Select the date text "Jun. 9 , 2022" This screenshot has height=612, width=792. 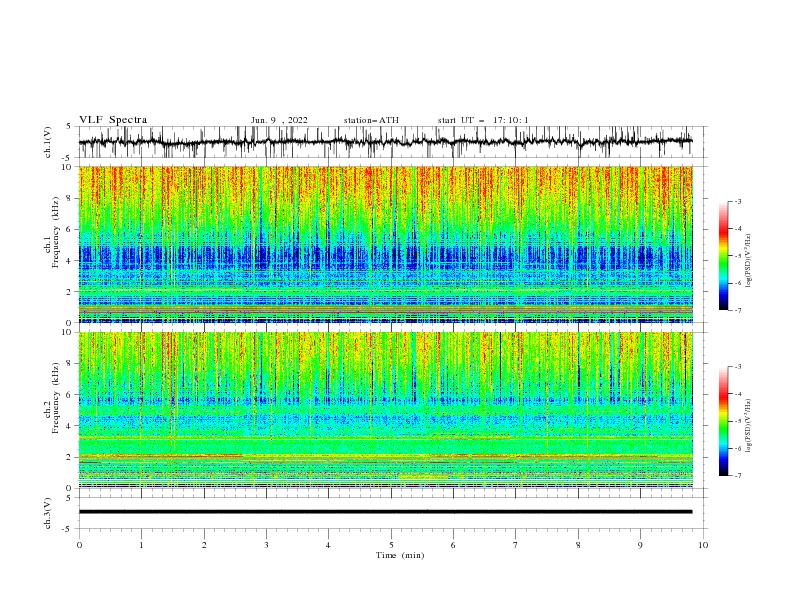click(279, 120)
